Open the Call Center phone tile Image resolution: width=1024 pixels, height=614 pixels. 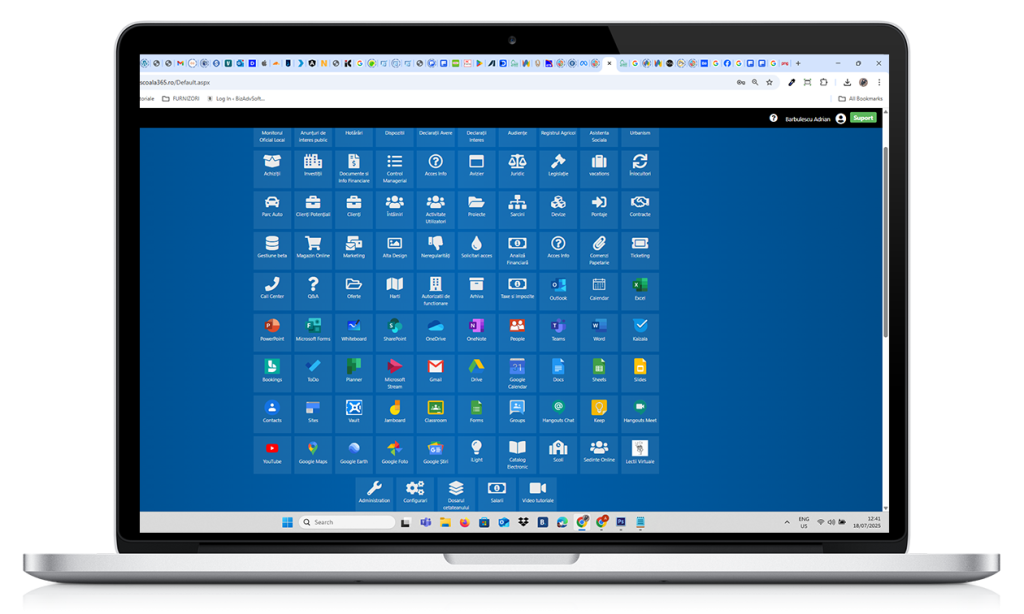click(x=272, y=291)
